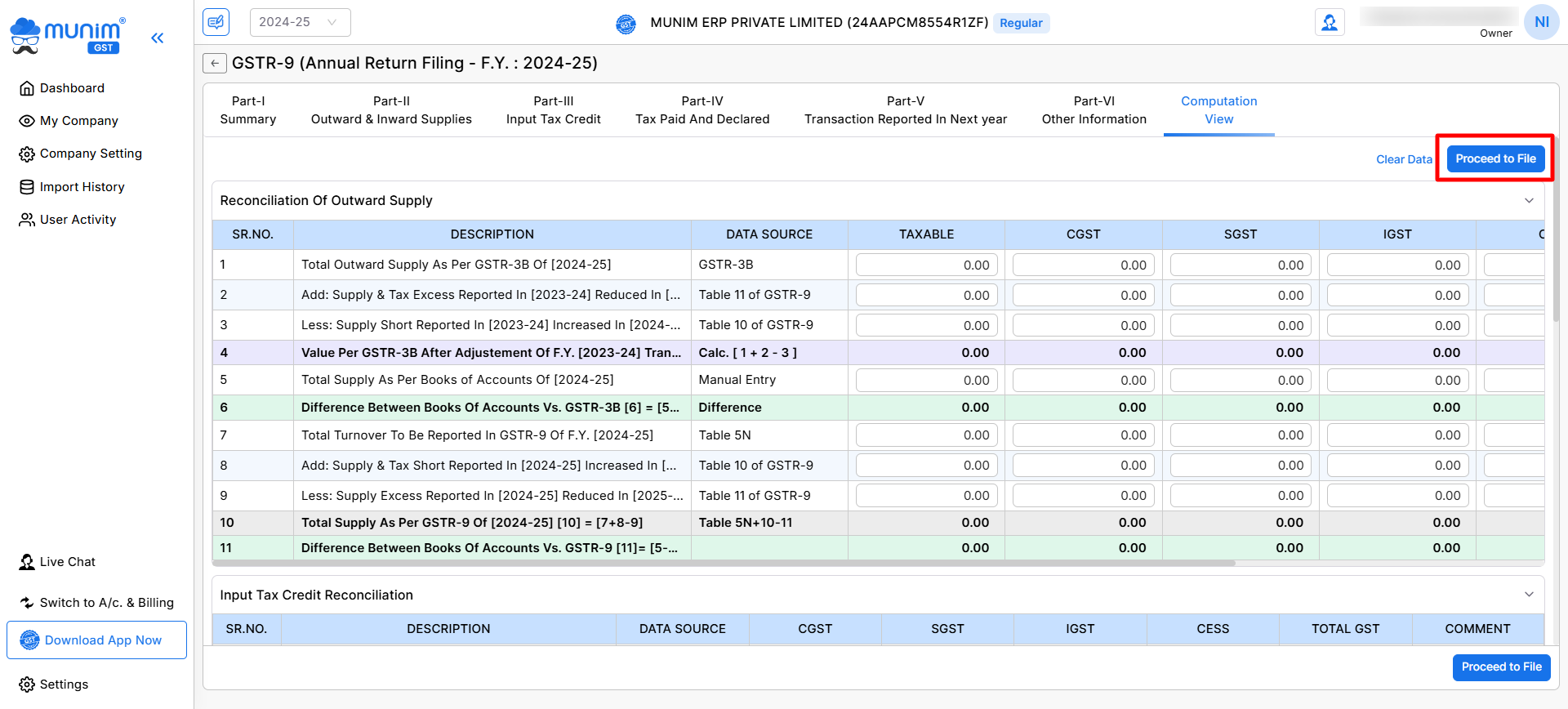Click the DESCRIPTION header in outward supply table
This screenshot has height=709, width=1568.
pos(492,234)
